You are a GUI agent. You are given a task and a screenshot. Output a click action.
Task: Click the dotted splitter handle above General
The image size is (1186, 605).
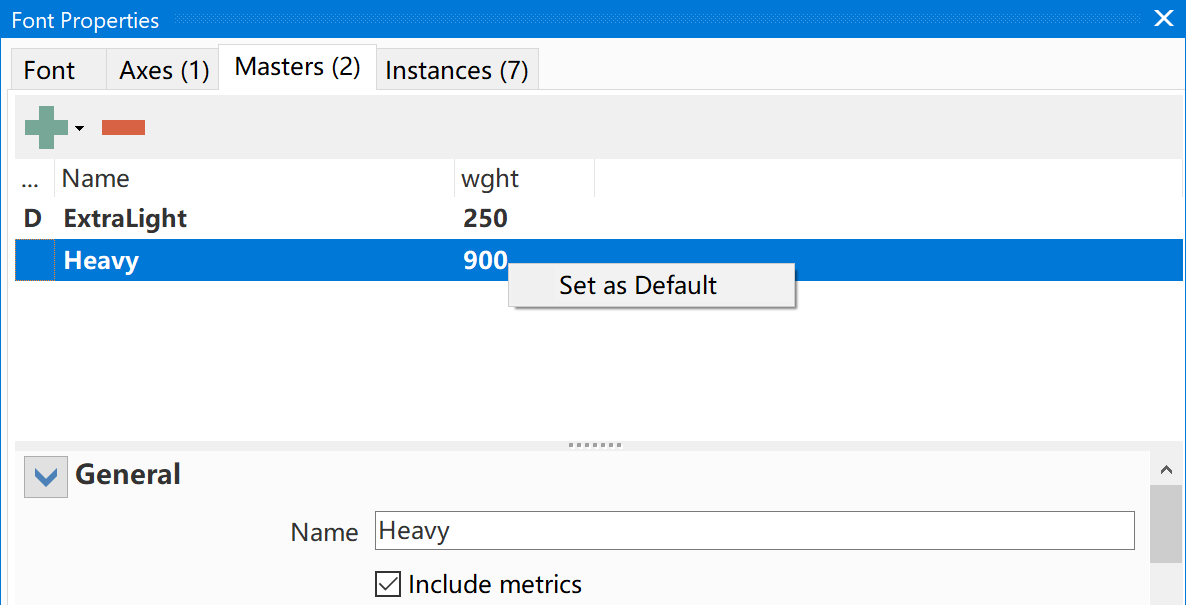coord(595,445)
